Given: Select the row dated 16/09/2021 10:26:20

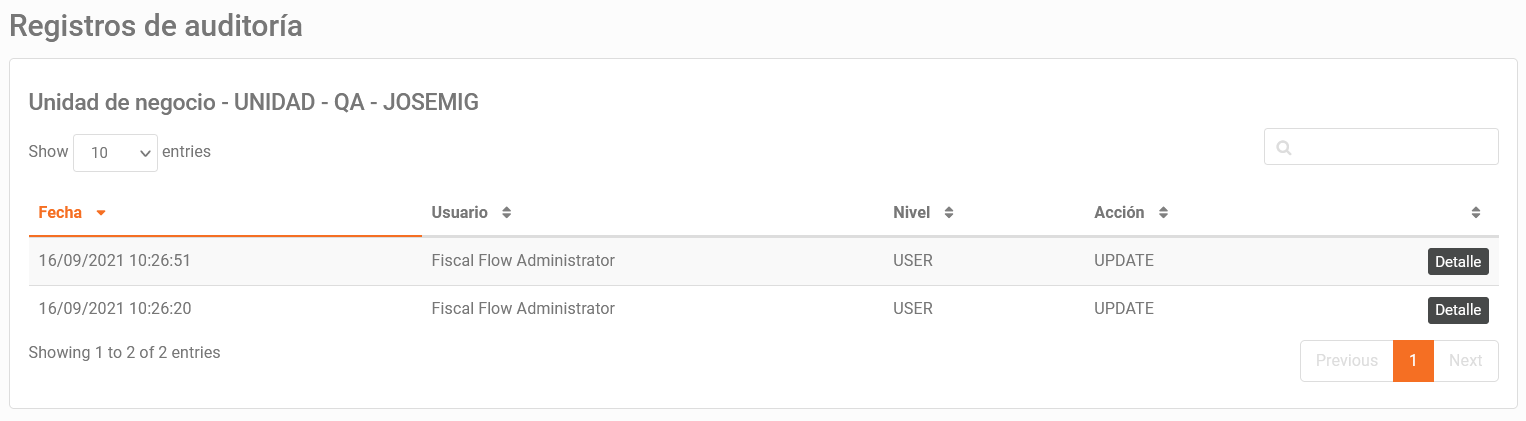Looking at the screenshot, I should click(x=763, y=310).
